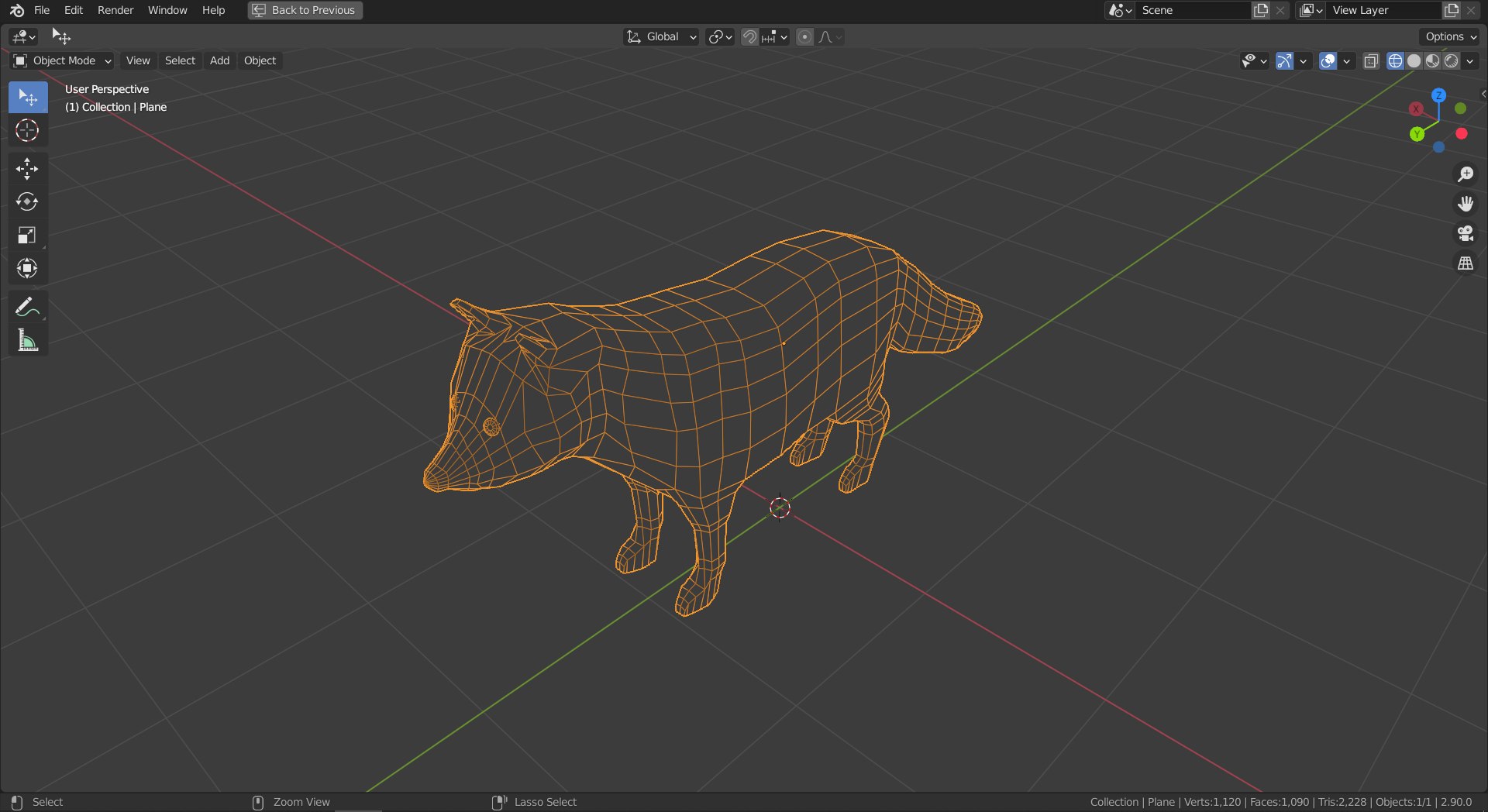Image resolution: width=1488 pixels, height=812 pixels.
Task: Click the Scene name field
Action: (1192, 10)
